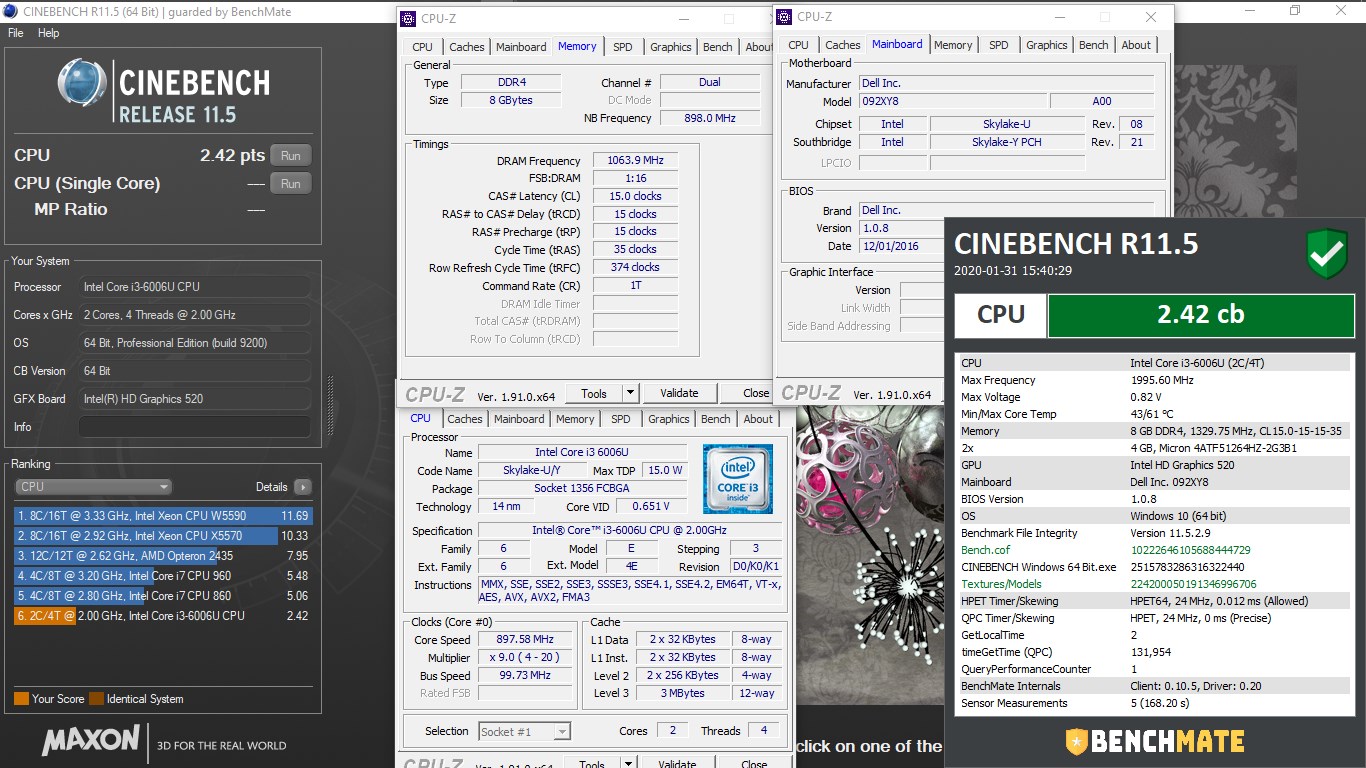Open About tab in Mainboard CPU-Z window
1366x768 pixels.
coord(1136,45)
